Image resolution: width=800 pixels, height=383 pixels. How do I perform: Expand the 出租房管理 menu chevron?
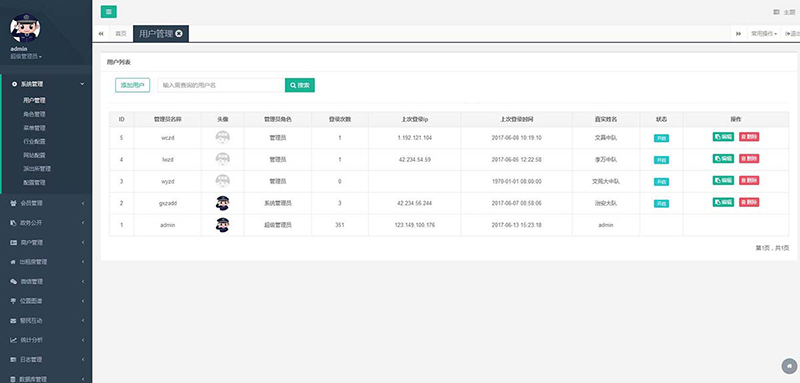[83, 262]
